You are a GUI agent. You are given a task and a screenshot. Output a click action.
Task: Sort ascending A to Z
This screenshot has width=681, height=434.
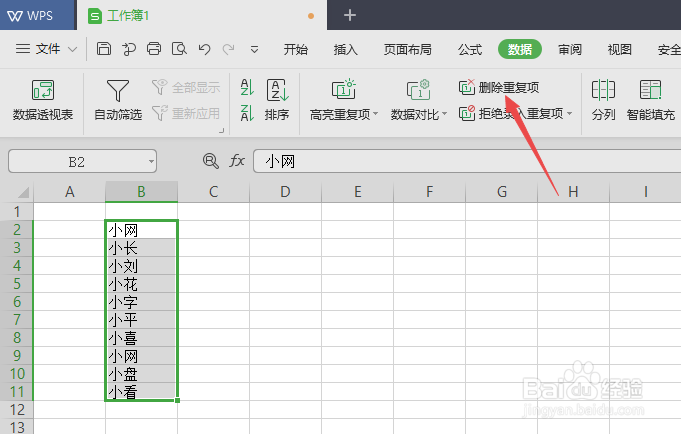pos(247,87)
